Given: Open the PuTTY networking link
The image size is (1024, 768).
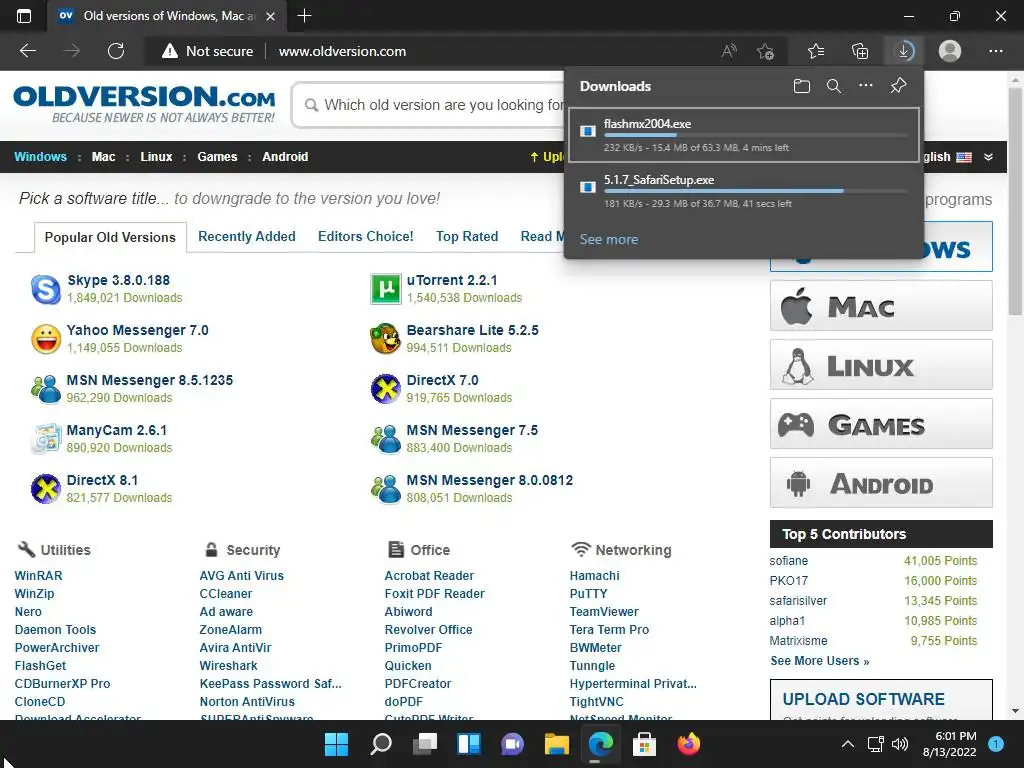Looking at the screenshot, I should [x=588, y=594].
